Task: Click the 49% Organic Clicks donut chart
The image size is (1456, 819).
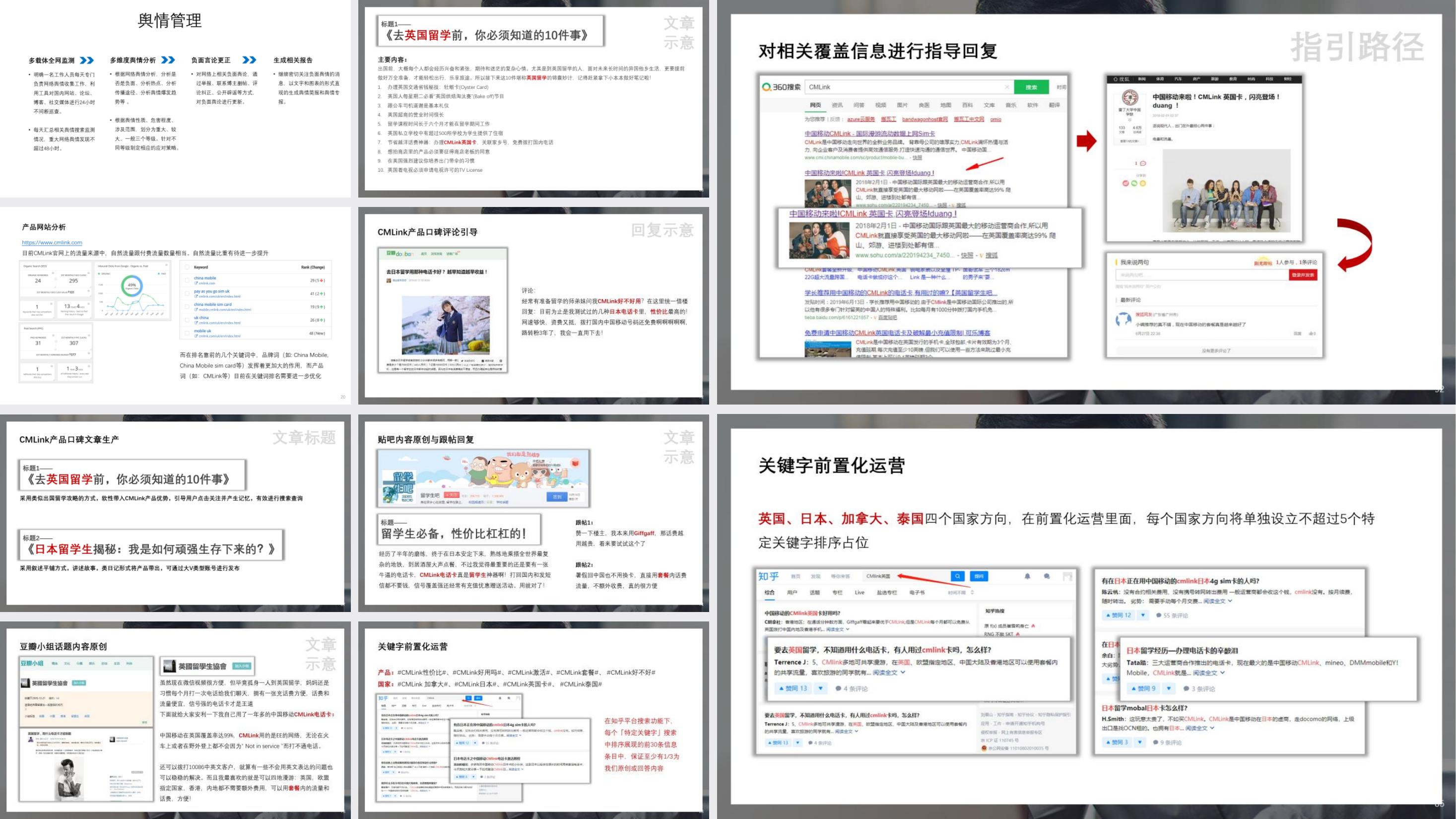Action: point(132,285)
